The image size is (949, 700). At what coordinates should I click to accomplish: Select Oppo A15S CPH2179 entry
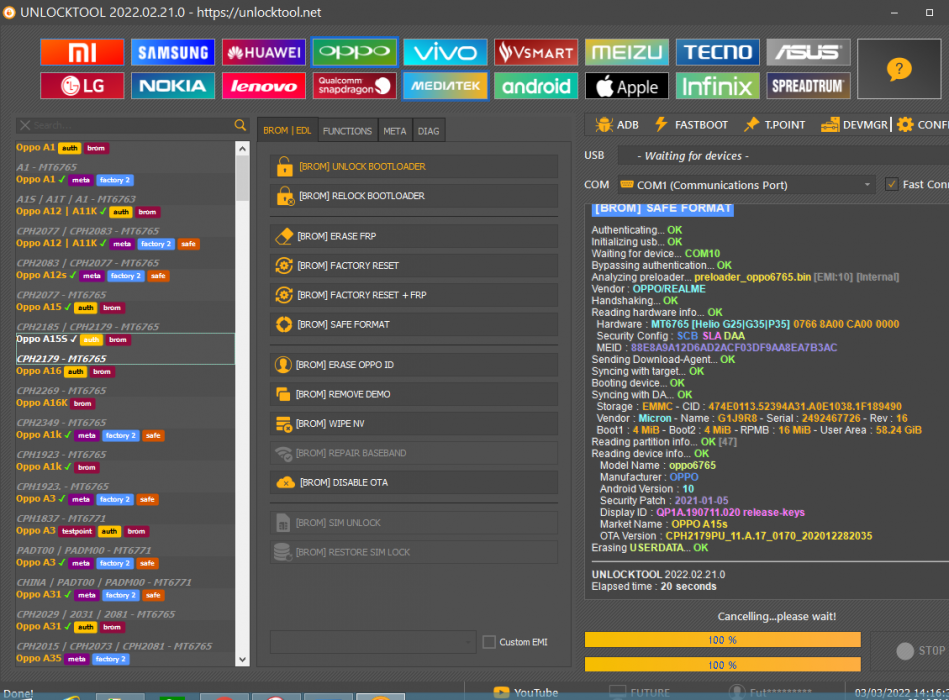(x=125, y=349)
